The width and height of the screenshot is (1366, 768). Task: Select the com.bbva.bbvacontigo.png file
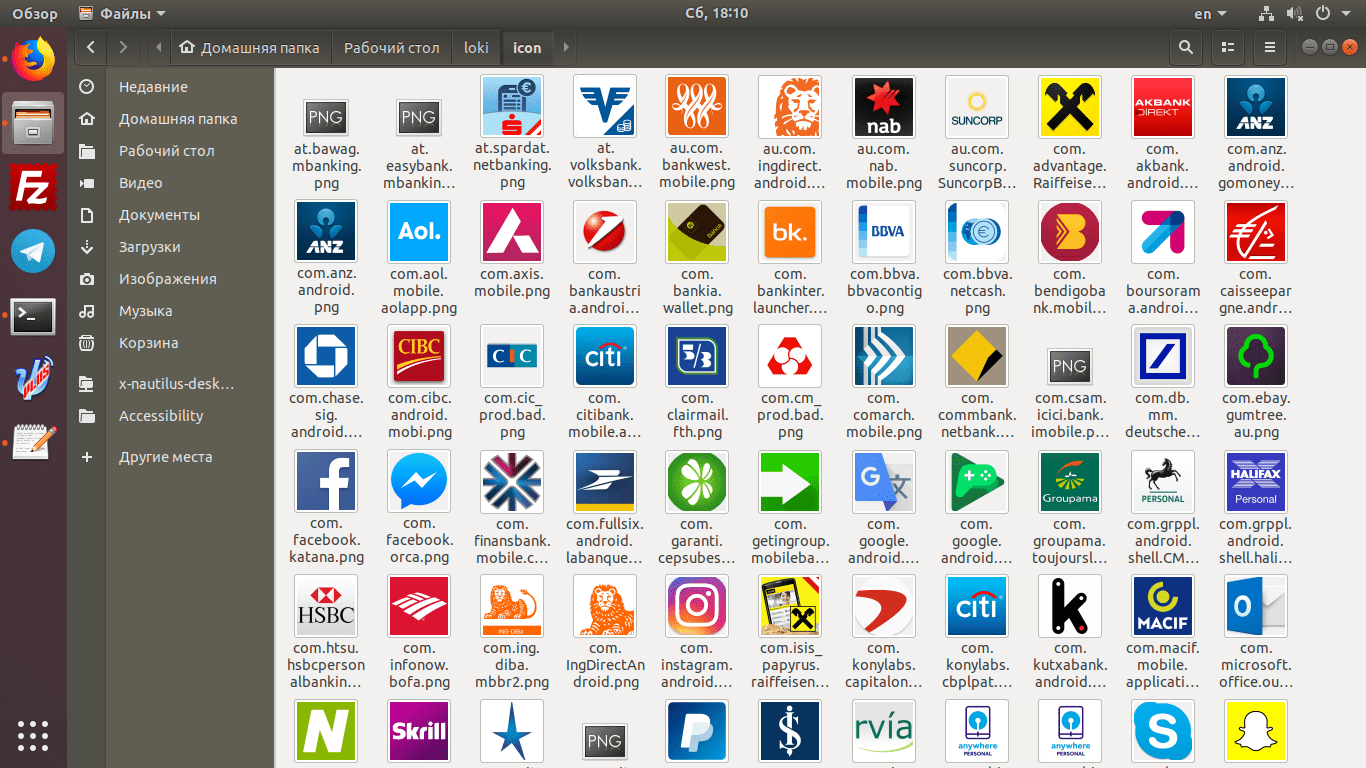(x=883, y=232)
